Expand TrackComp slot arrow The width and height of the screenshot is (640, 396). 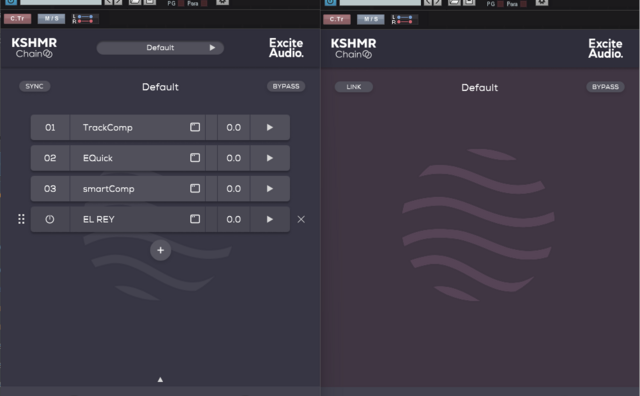click(270, 127)
